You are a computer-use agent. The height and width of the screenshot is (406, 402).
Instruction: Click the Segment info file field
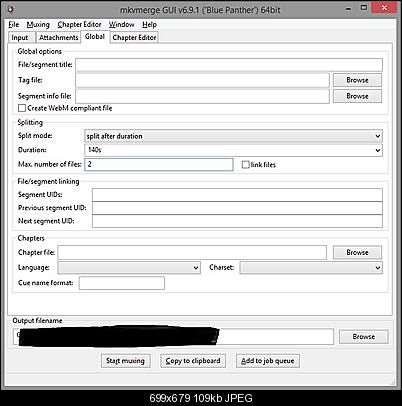(202, 96)
